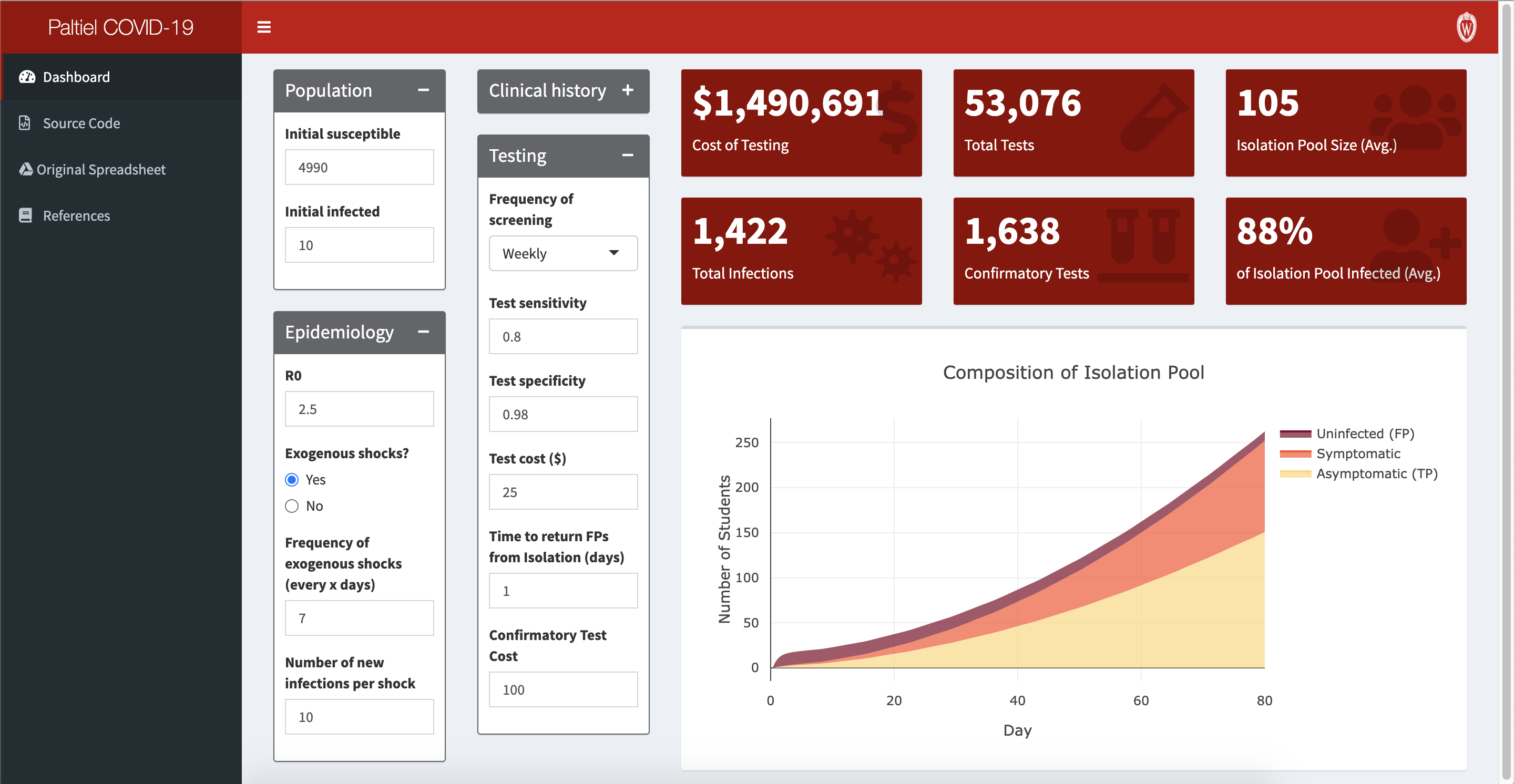1514x784 pixels.
Task: Click the Symptomatic legend color swatch
Action: tap(1295, 453)
